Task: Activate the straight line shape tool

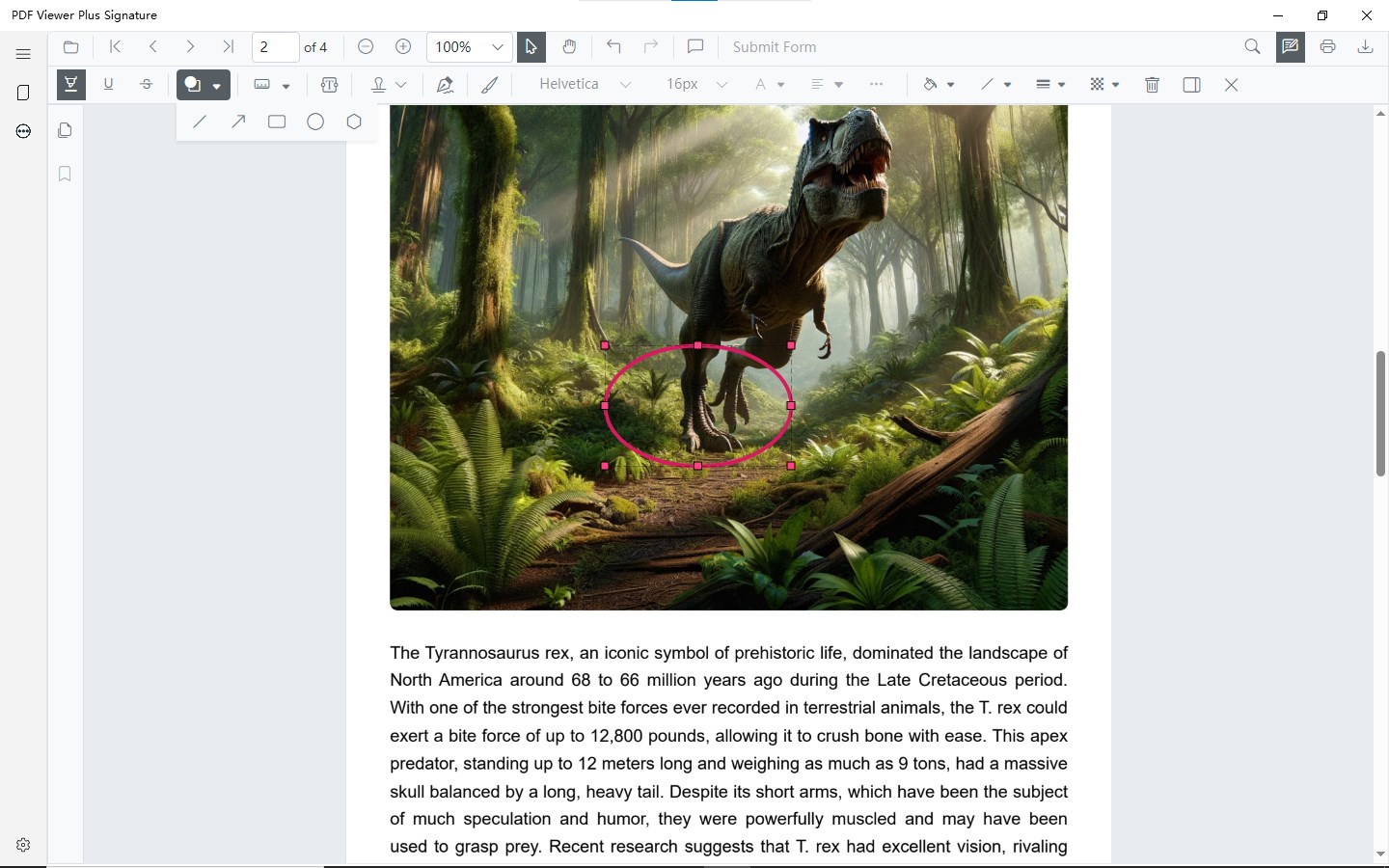Action: [200, 122]
